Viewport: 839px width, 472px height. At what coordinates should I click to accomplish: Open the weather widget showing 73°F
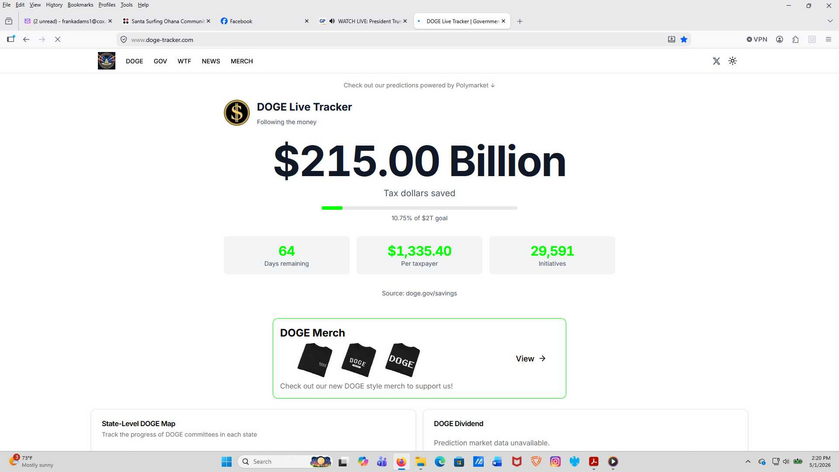[x=31, y=461]
